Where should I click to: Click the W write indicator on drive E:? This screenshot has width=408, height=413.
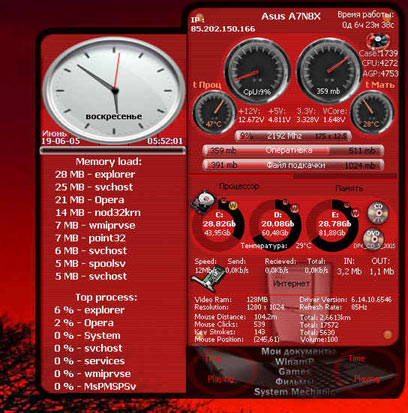pyautogui.click(x=355, y=212)
